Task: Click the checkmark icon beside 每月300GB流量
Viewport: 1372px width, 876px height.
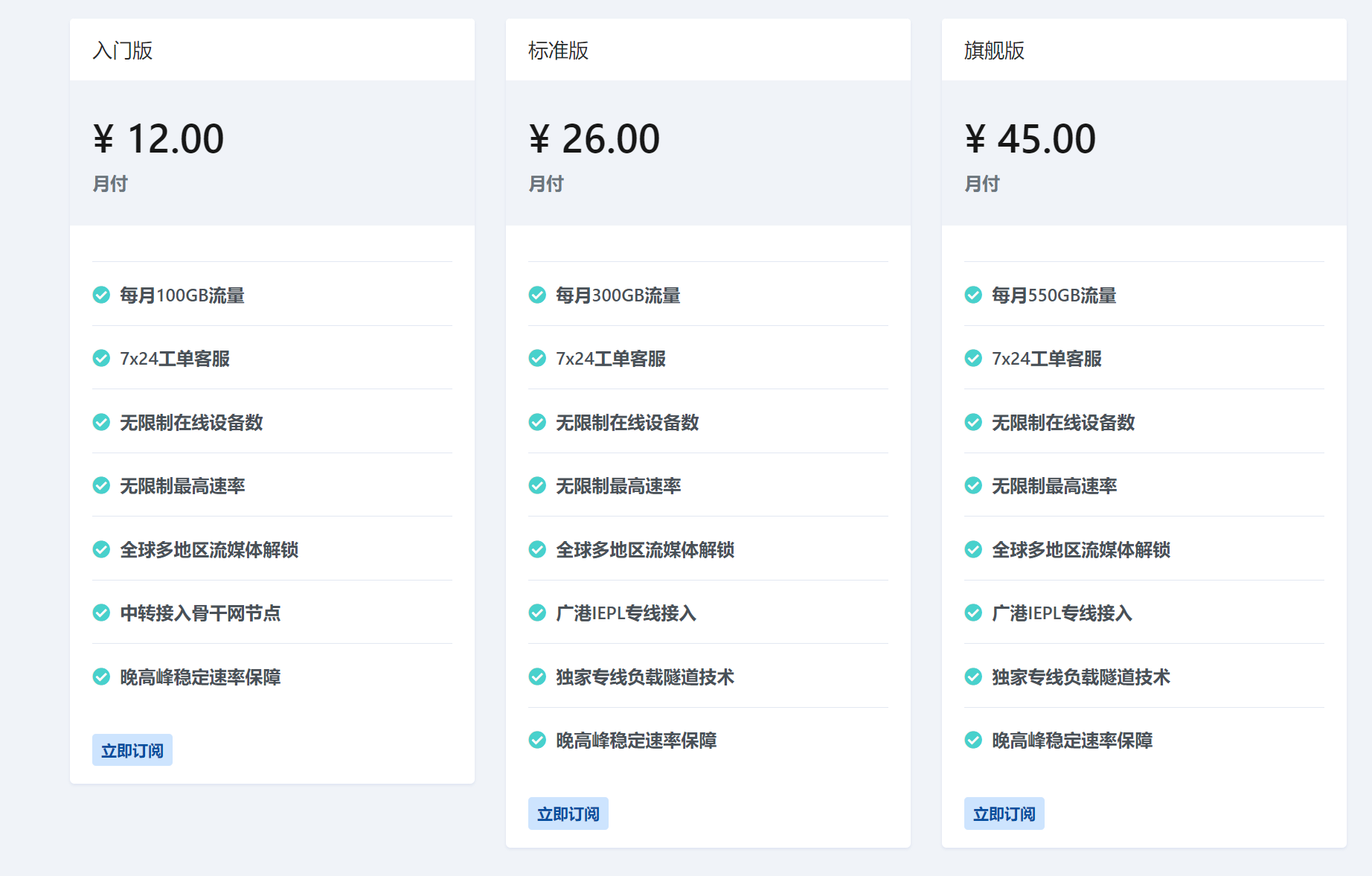Action: 537,295
